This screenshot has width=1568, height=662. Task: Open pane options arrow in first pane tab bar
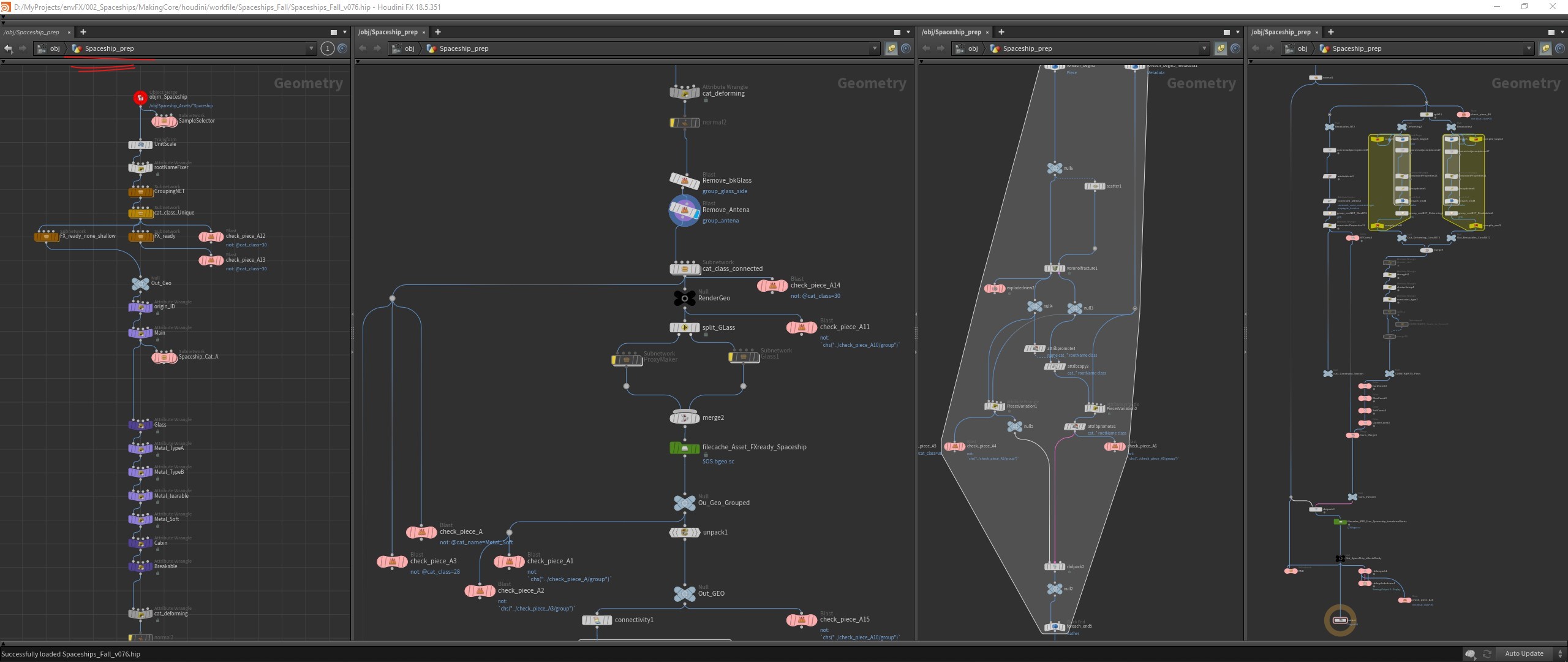coord(345,32)
